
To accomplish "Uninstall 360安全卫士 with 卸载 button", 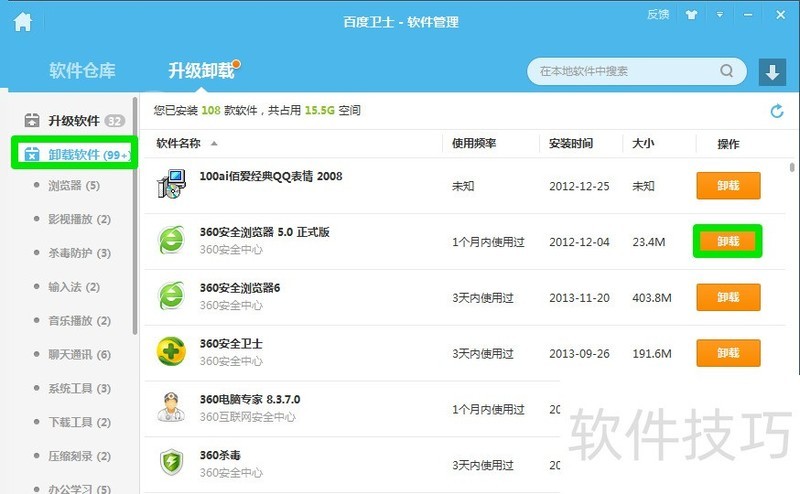I will tap(728, 353).
